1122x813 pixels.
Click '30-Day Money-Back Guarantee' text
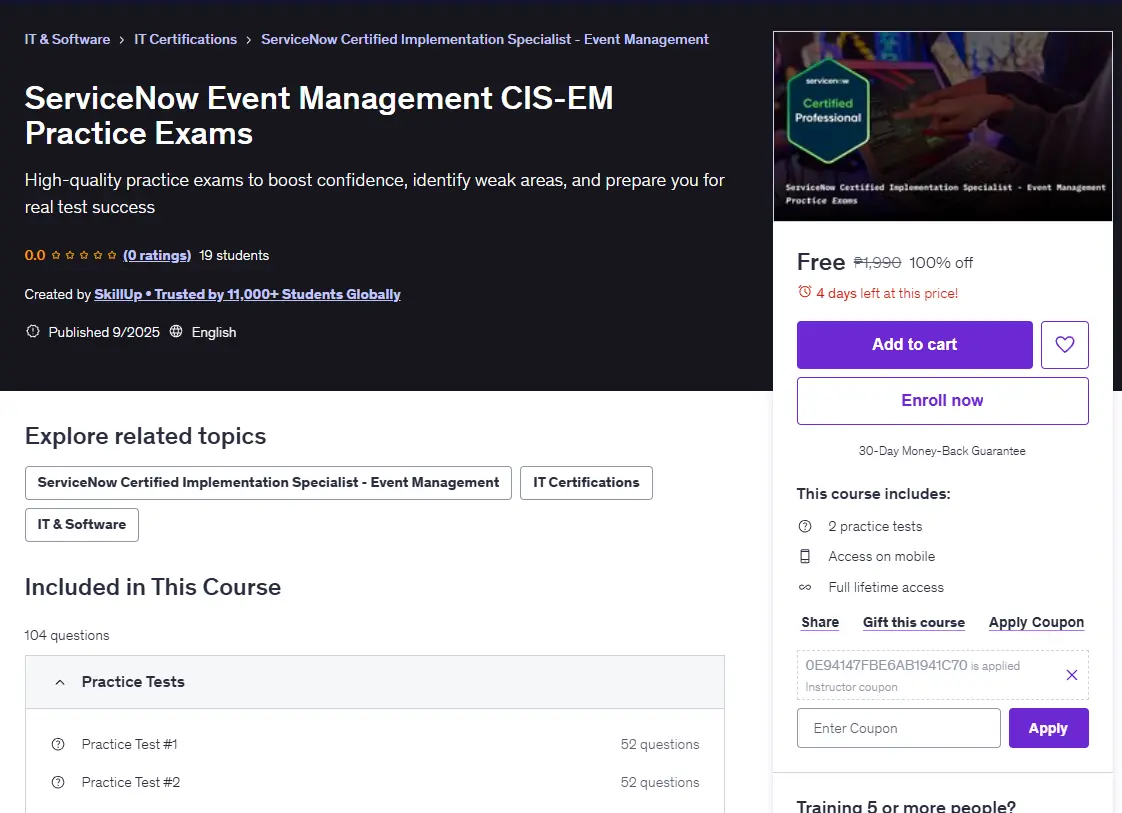tap(942, 451)
